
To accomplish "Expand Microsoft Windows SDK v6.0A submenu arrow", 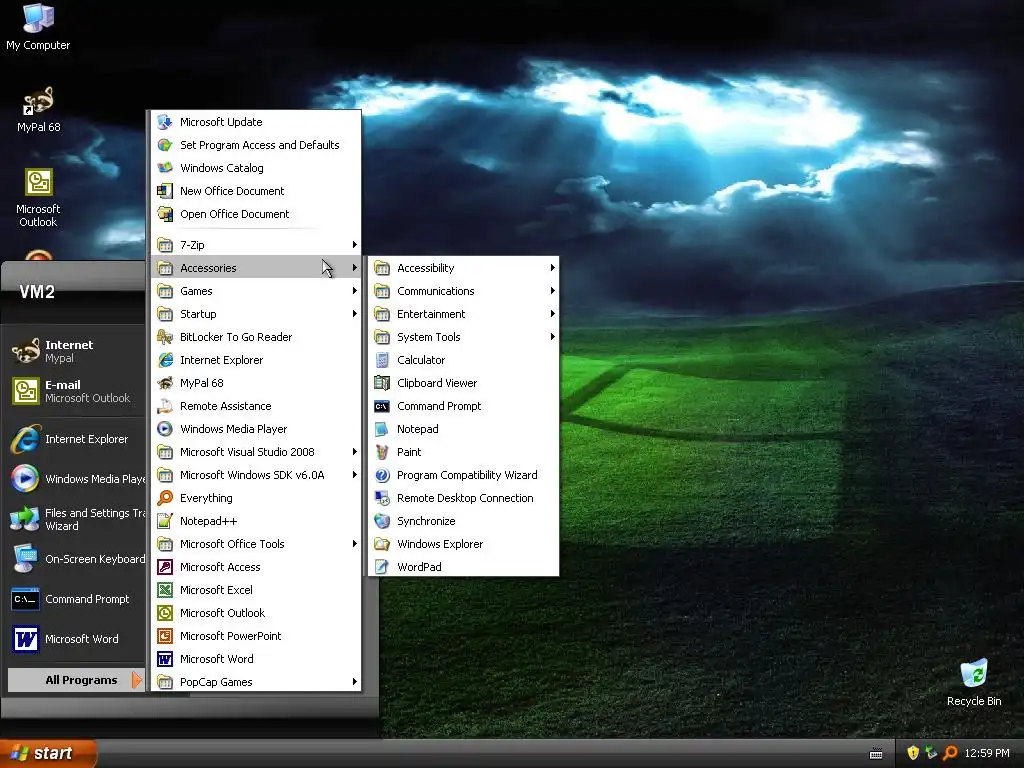I will click(355, 475).
